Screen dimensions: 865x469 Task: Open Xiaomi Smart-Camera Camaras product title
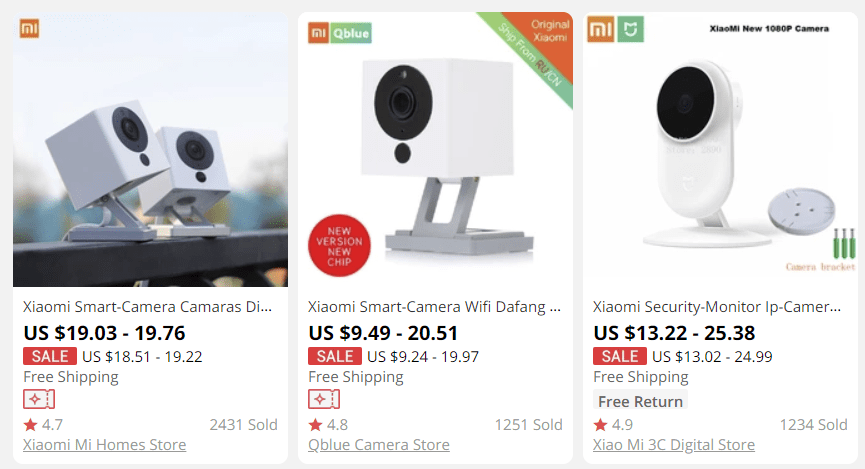147,307
